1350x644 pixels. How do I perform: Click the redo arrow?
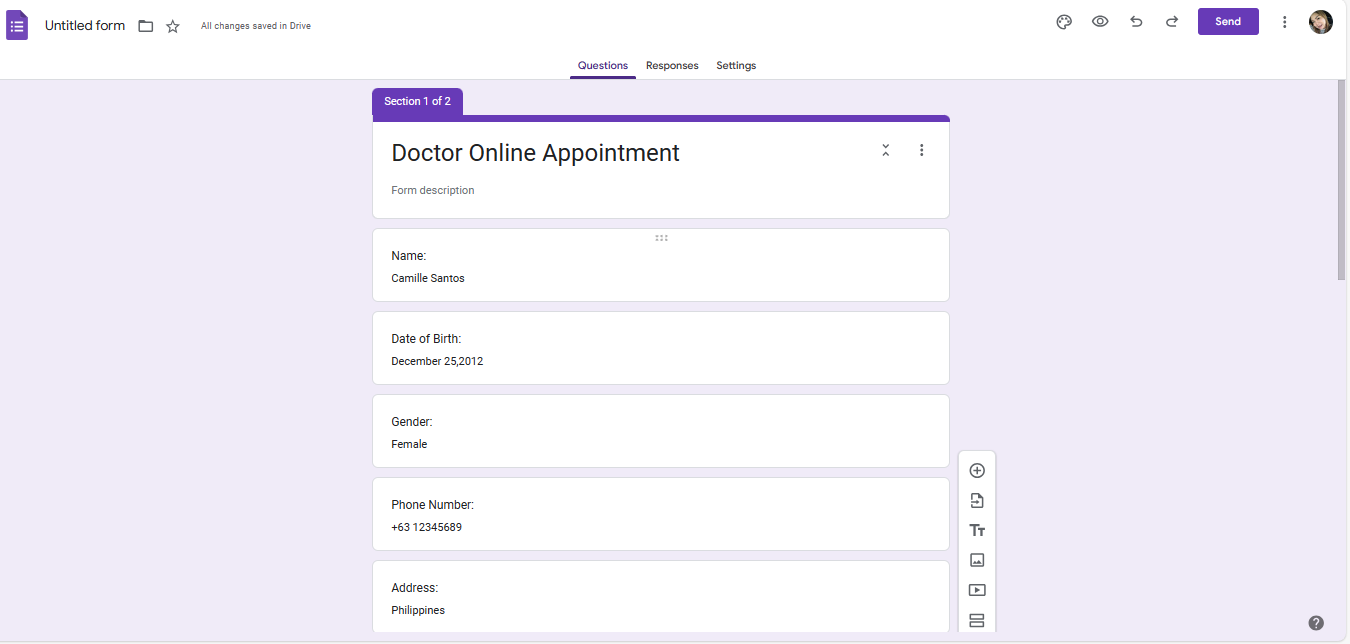[1172, 22]
